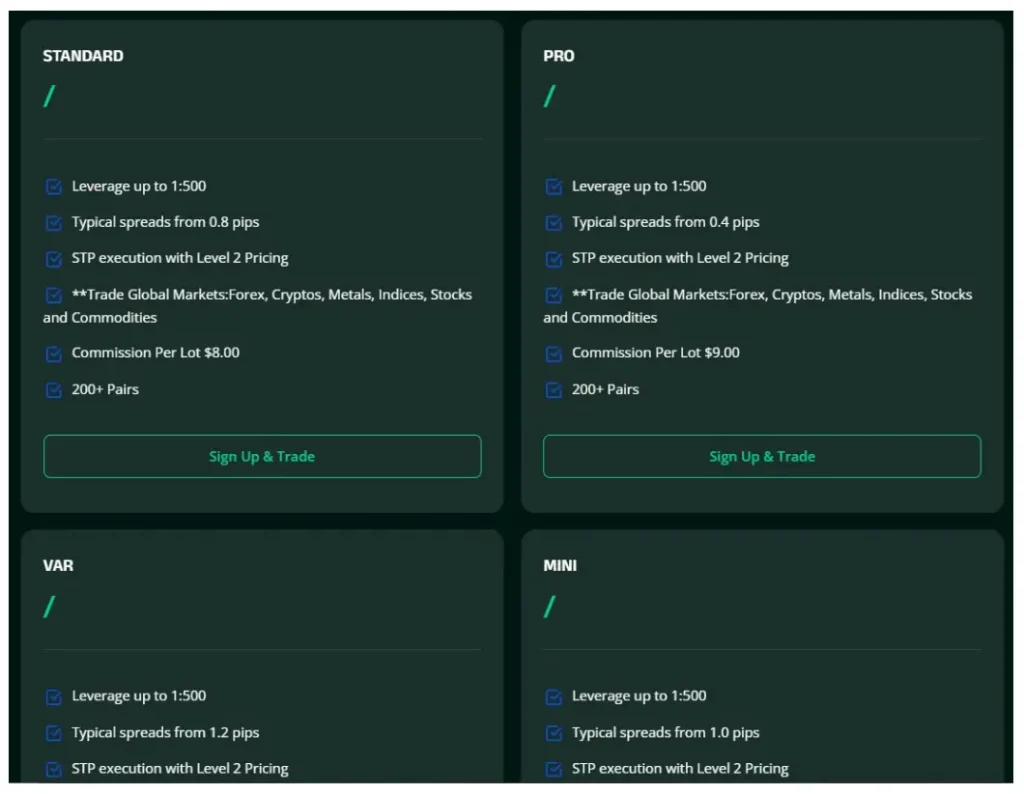Click checkmark beside PRO Trade Global Markets

(554, 295)
